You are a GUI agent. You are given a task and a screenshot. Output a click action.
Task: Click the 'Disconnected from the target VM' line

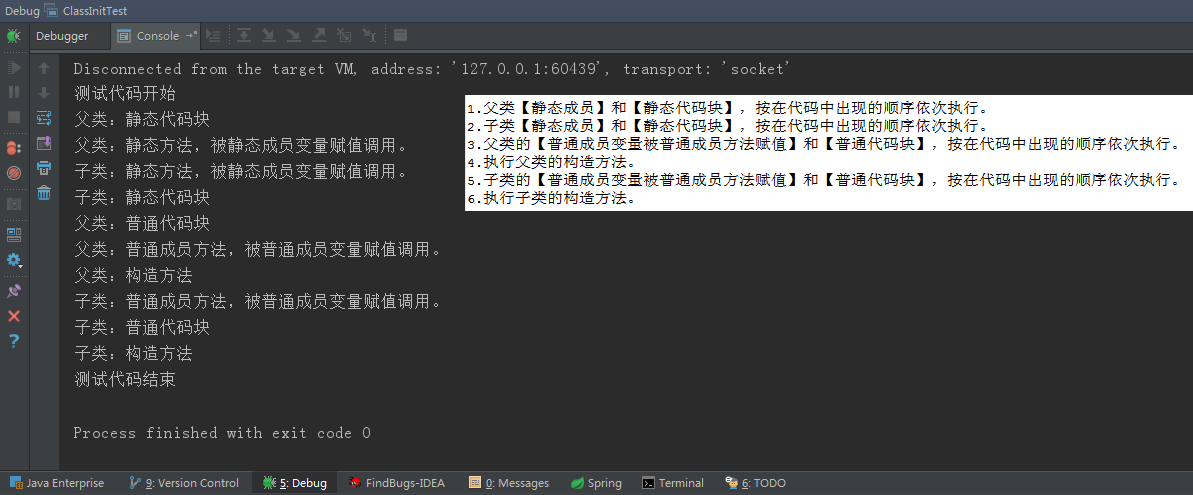click(x=432, y=69)
